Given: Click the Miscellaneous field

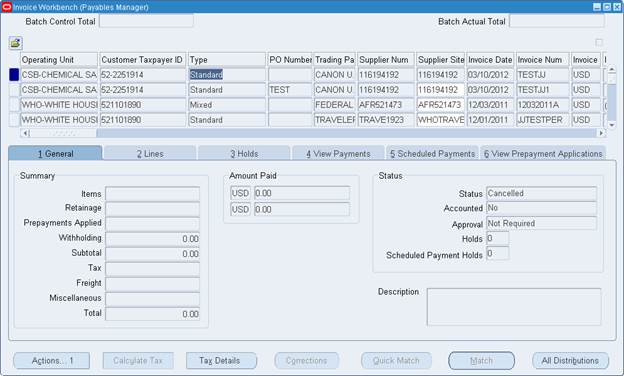Looking at the screenshot, I should (x=152, y=299).
